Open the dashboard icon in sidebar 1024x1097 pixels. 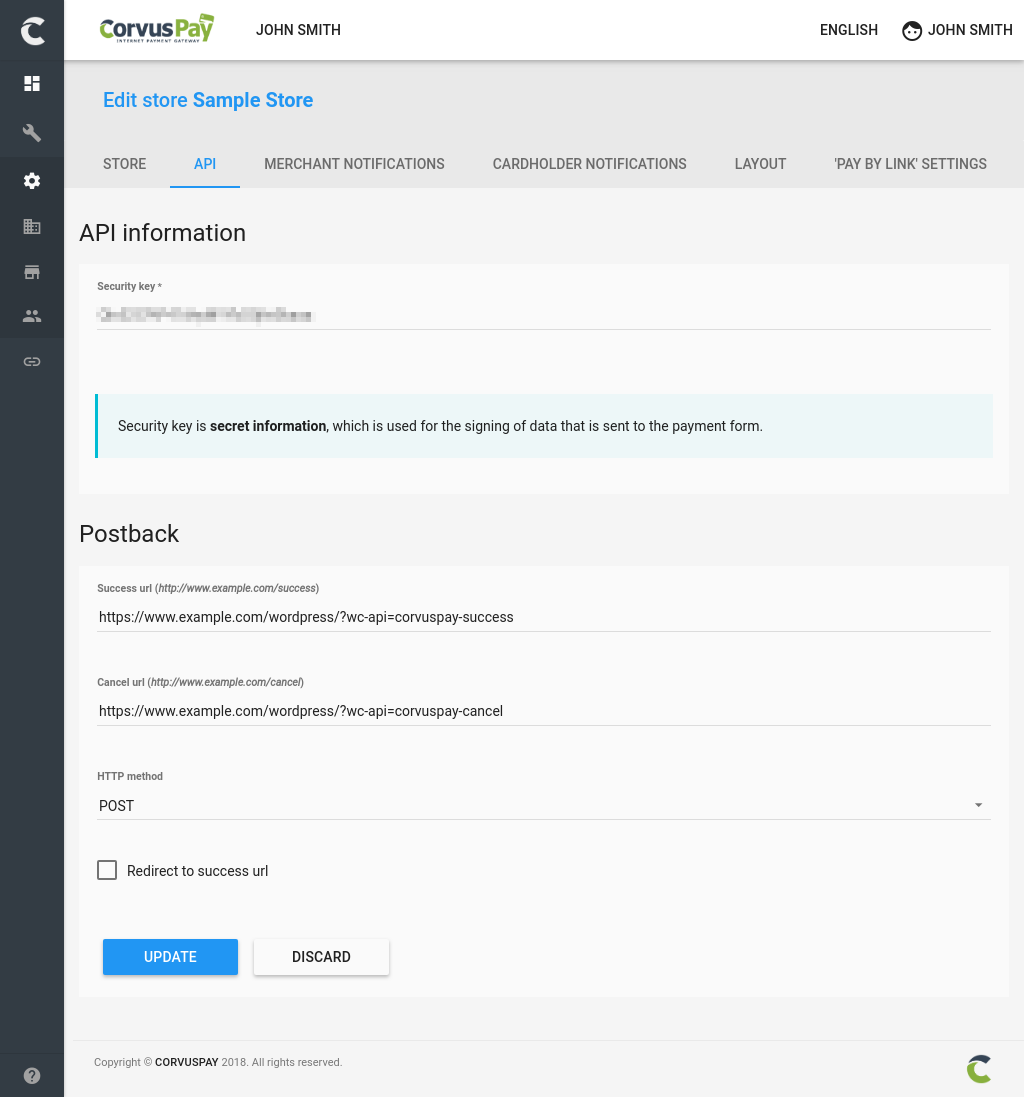point(32,84)
